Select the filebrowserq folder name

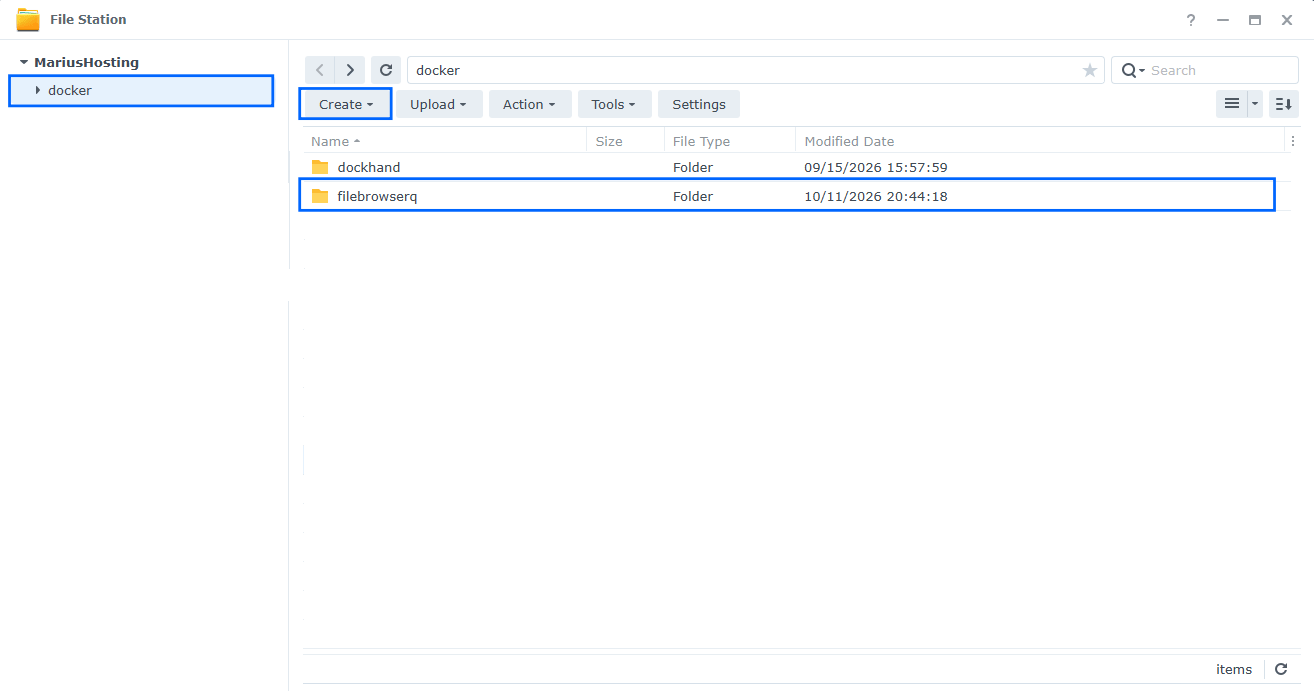tap(377, 196)
